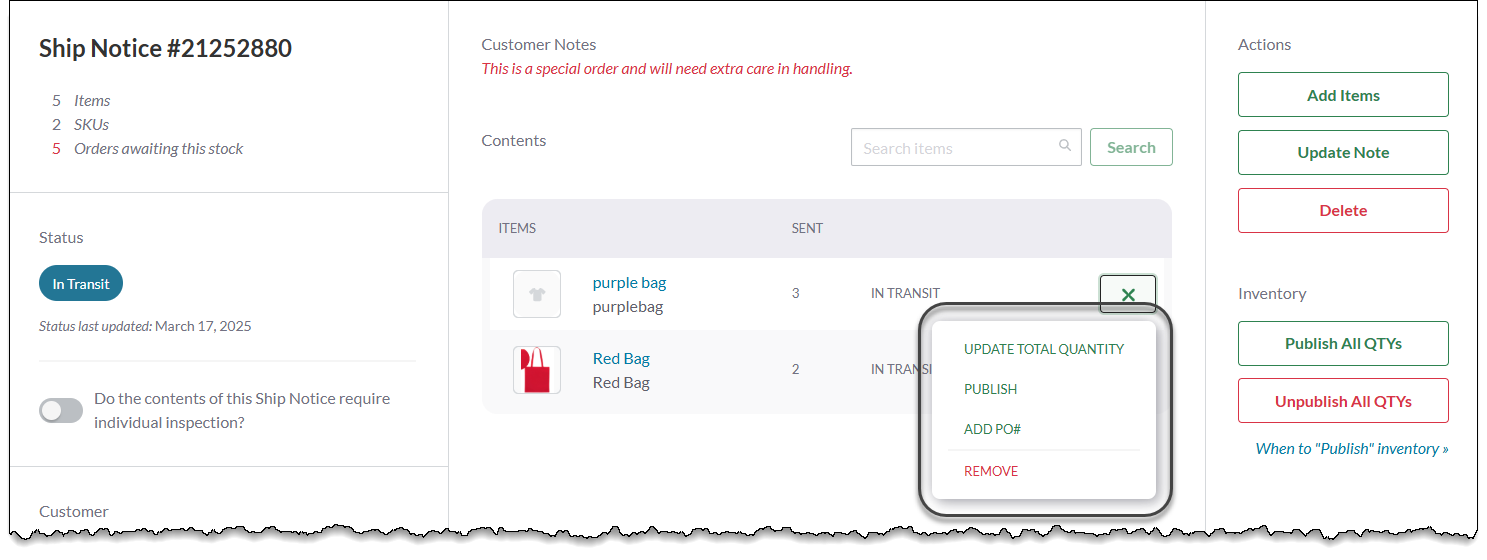Image resolution: width=1487 pixels, height=560 pixels.
Task: Select Publish in the item menu
Action: (990, 389)
